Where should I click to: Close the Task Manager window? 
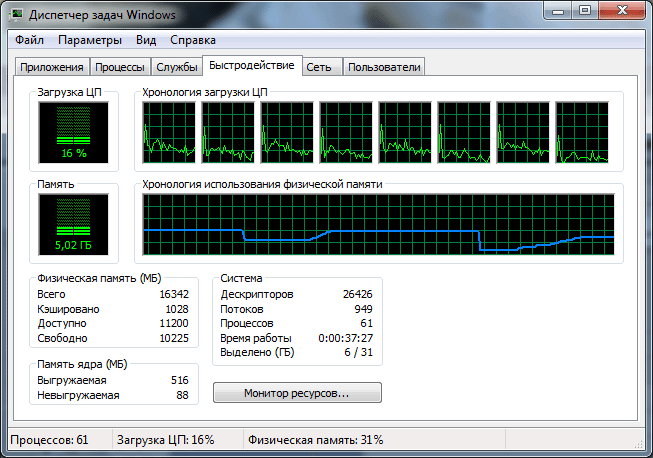tap(622, 11)
